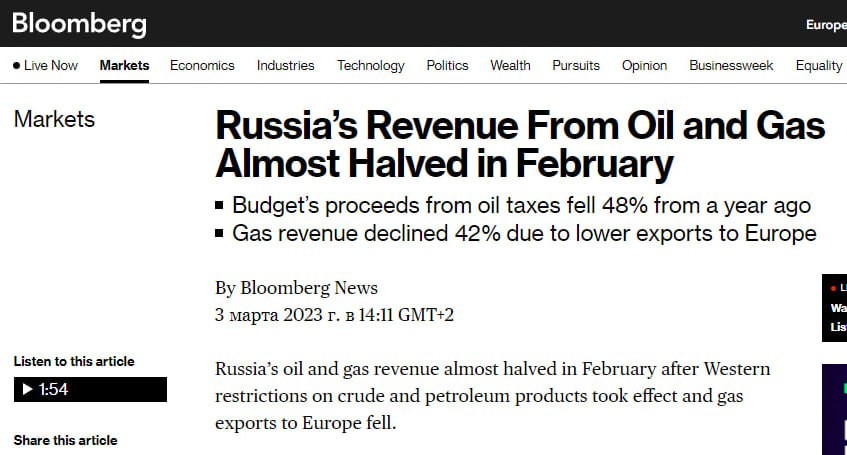The width and height of the screenshot is (847, 455).
Task: Click the 1:54 audio duration label
Action: 54,390
